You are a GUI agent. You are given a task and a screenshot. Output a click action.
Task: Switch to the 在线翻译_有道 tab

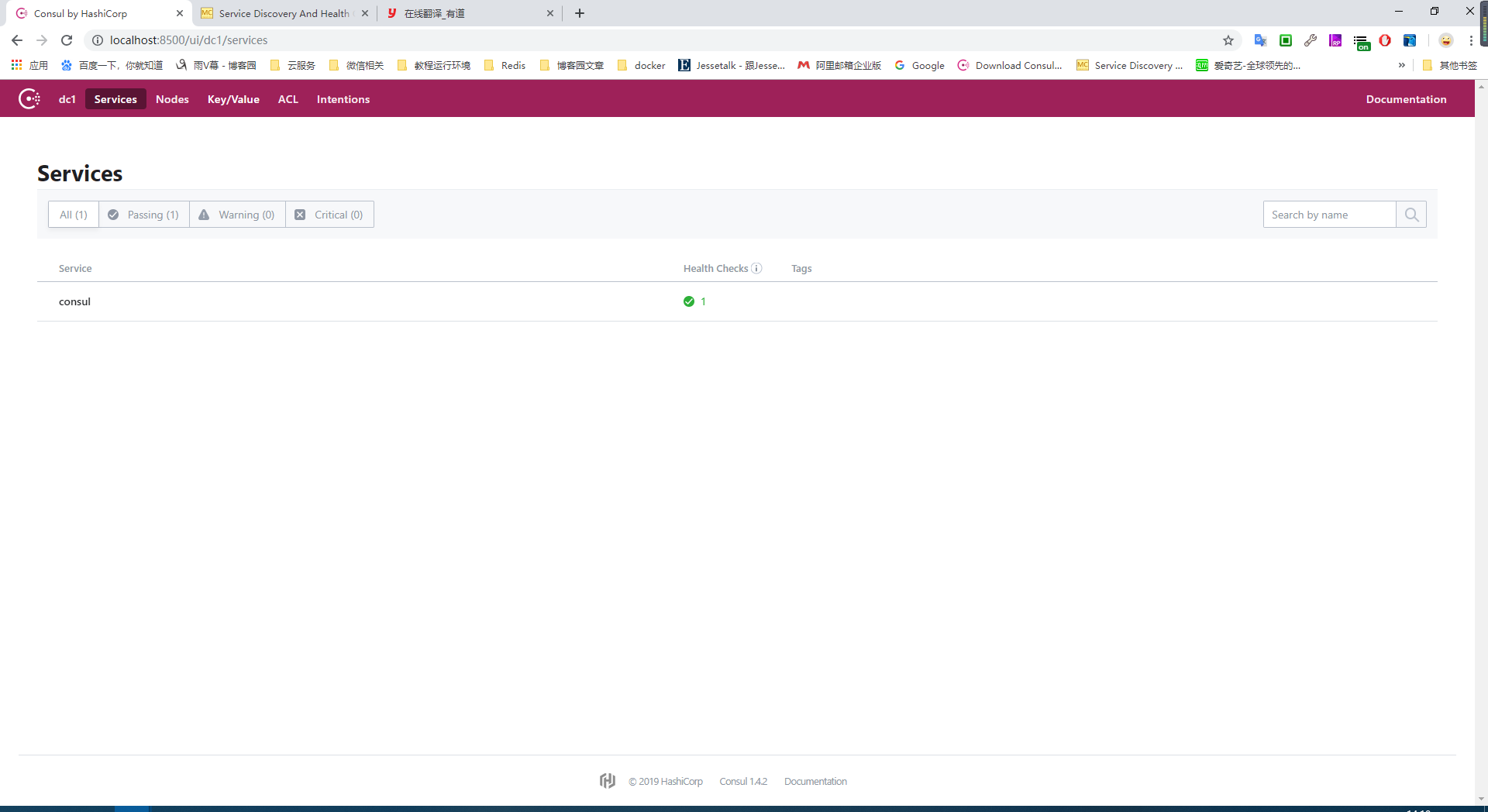tap(470, 13)
